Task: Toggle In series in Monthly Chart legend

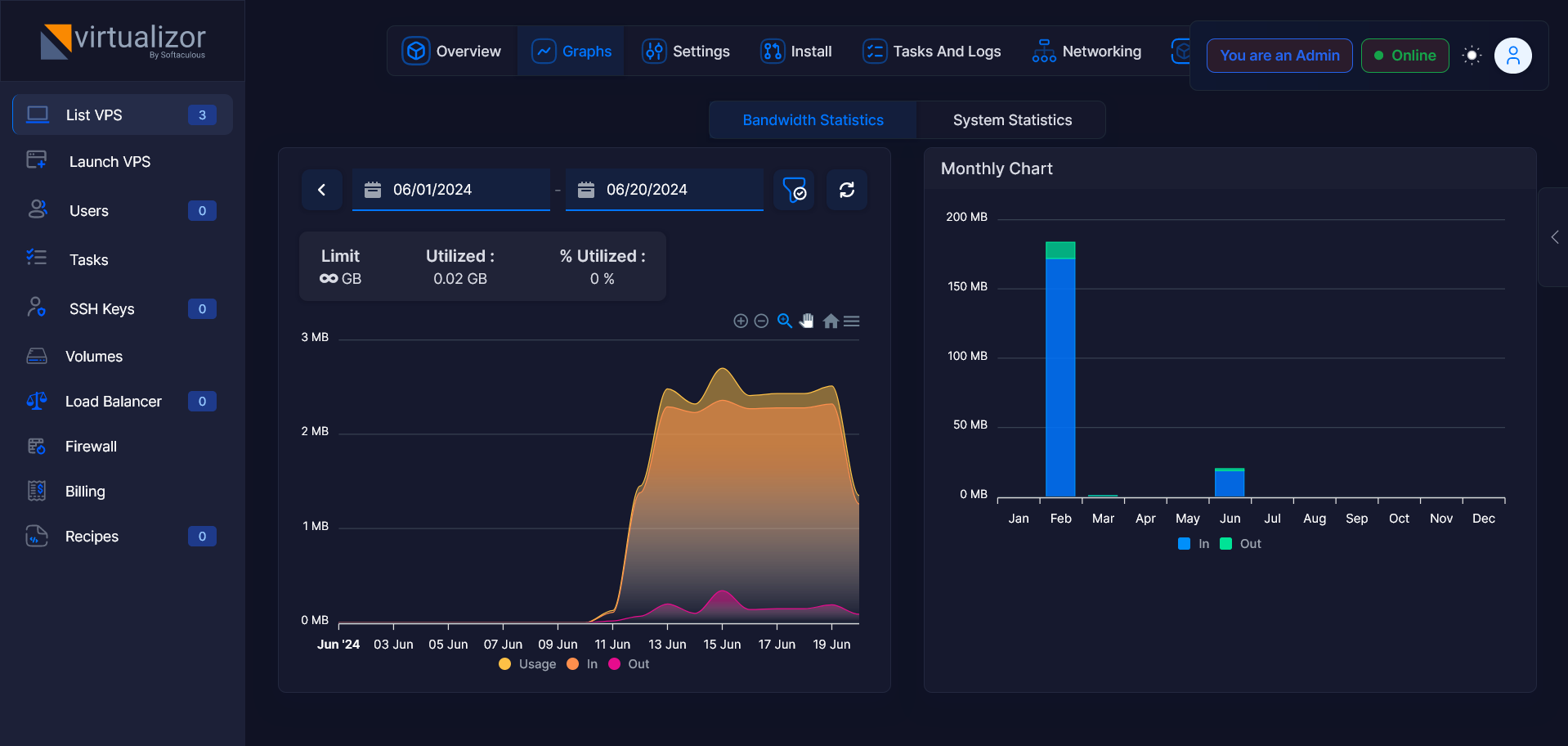Action: (1194, 544)
